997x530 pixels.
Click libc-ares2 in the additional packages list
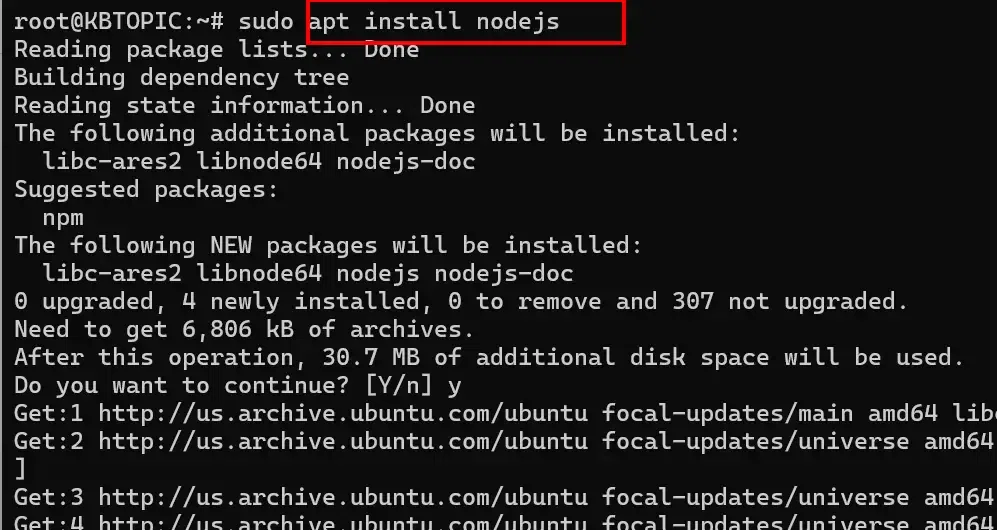(112, 161)
